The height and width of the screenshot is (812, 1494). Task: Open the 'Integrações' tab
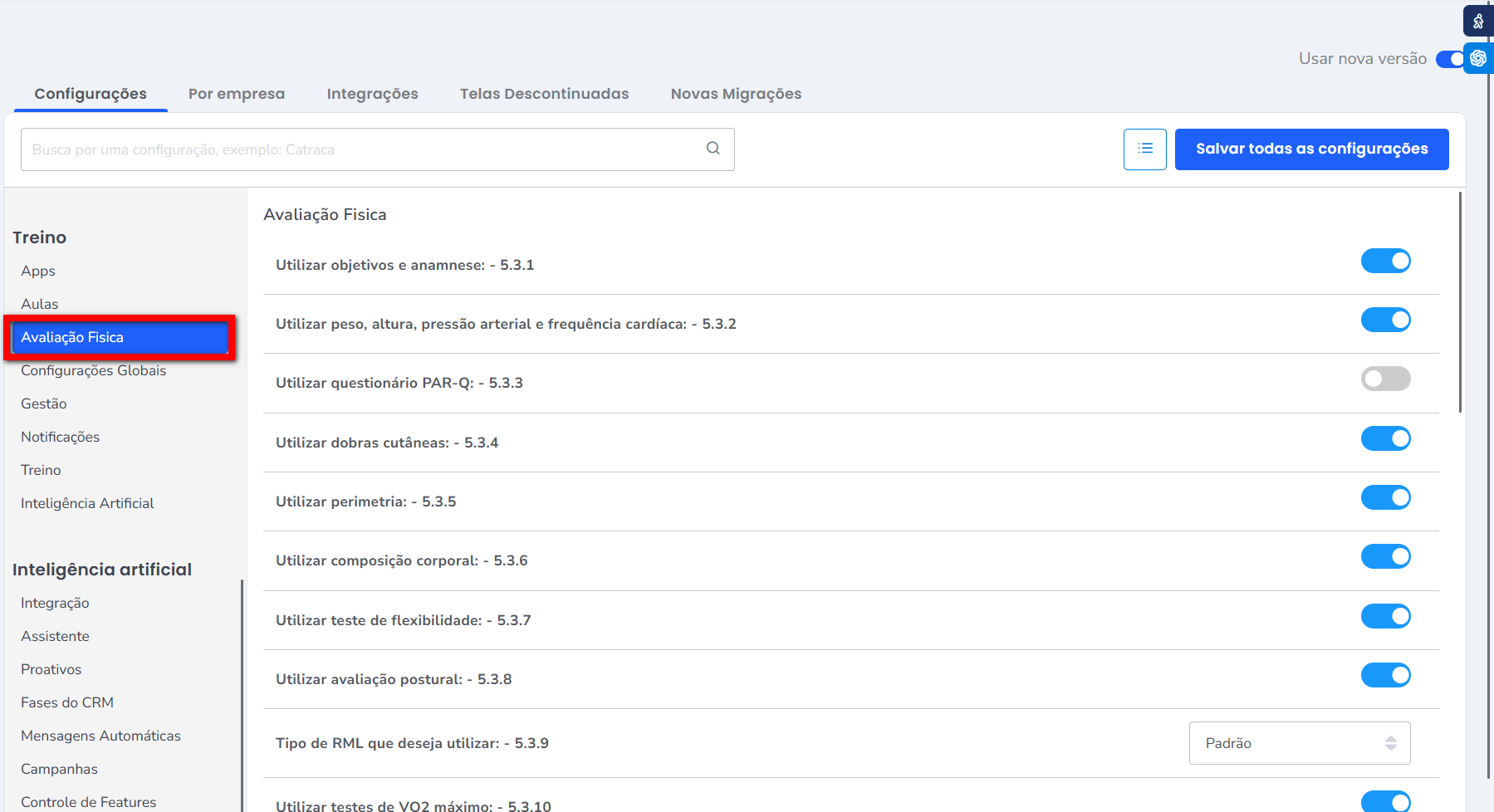372,94
